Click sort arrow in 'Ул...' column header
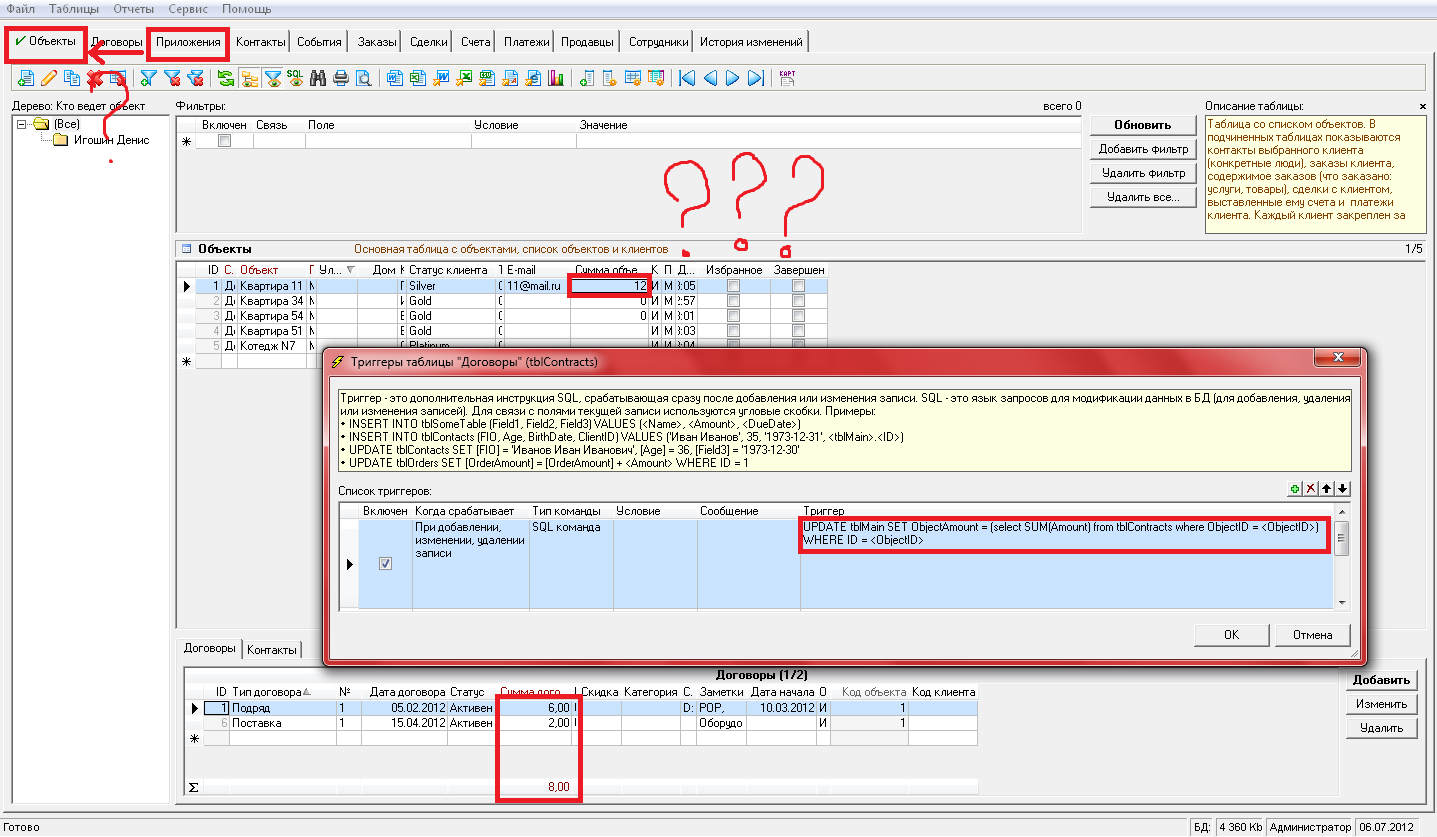Screen dimensions: 1437x837 [x=350, y=270]
